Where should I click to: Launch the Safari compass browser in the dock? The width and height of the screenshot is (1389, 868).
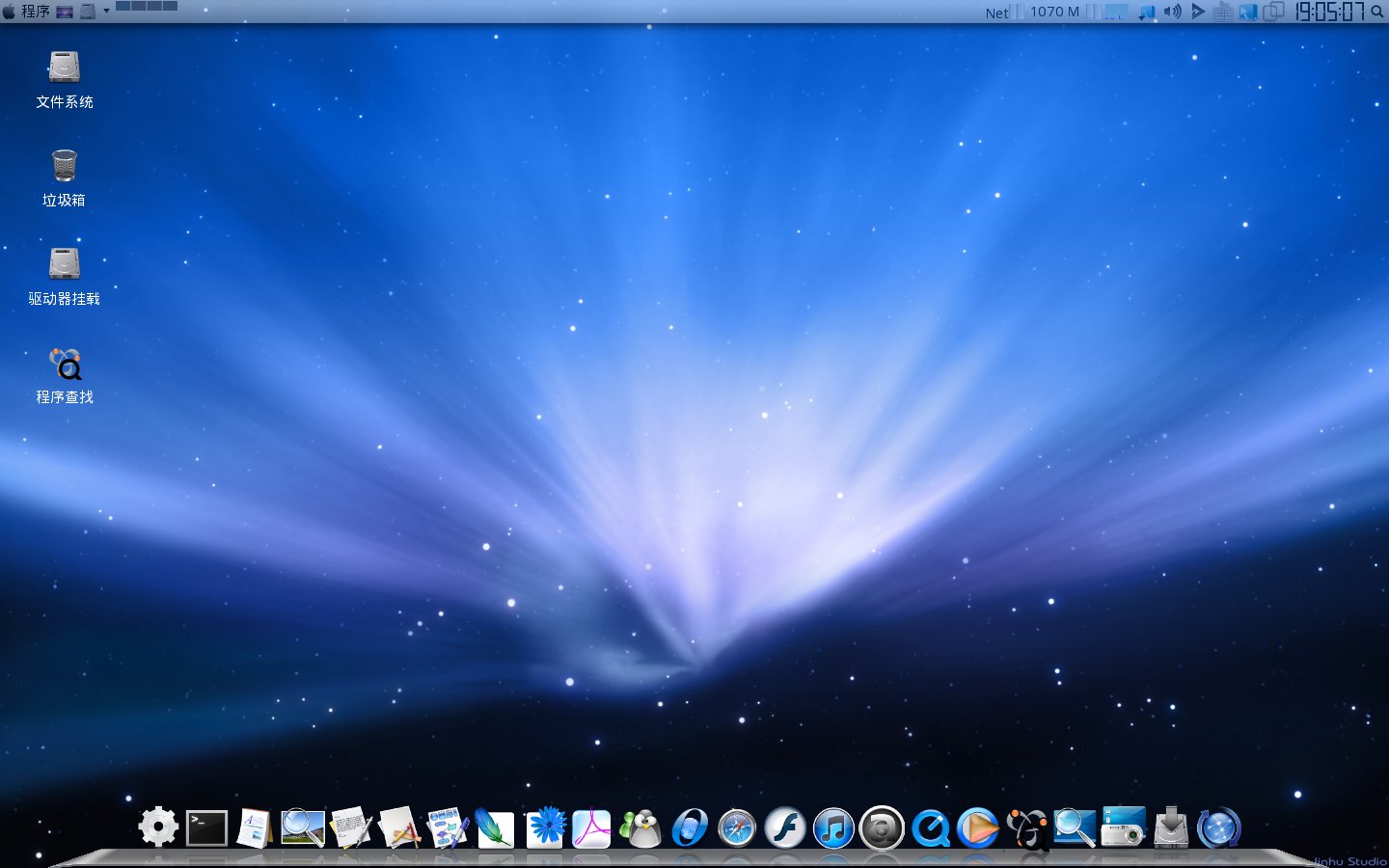(737, 827)
